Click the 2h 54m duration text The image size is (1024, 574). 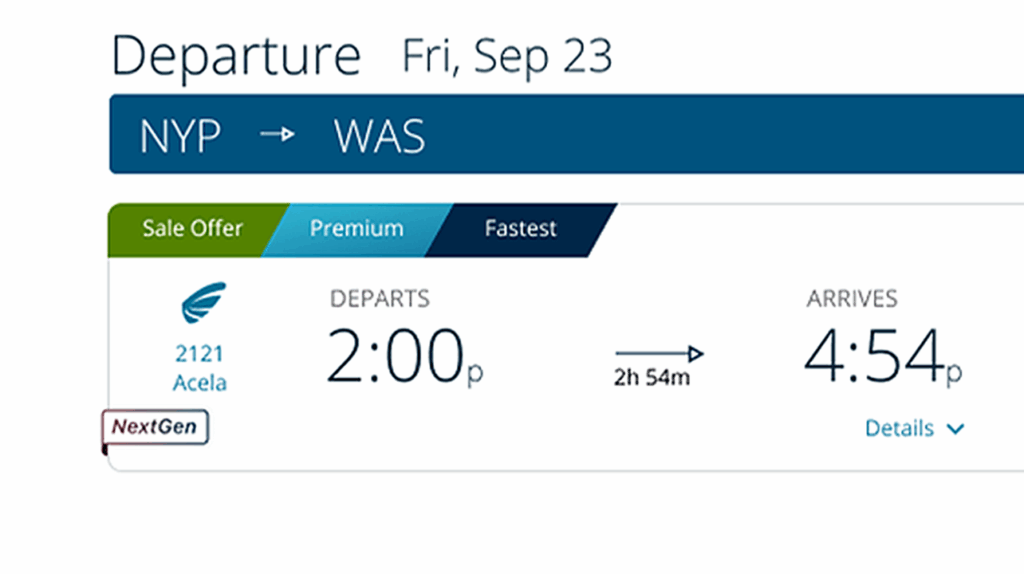coord(652,378)
